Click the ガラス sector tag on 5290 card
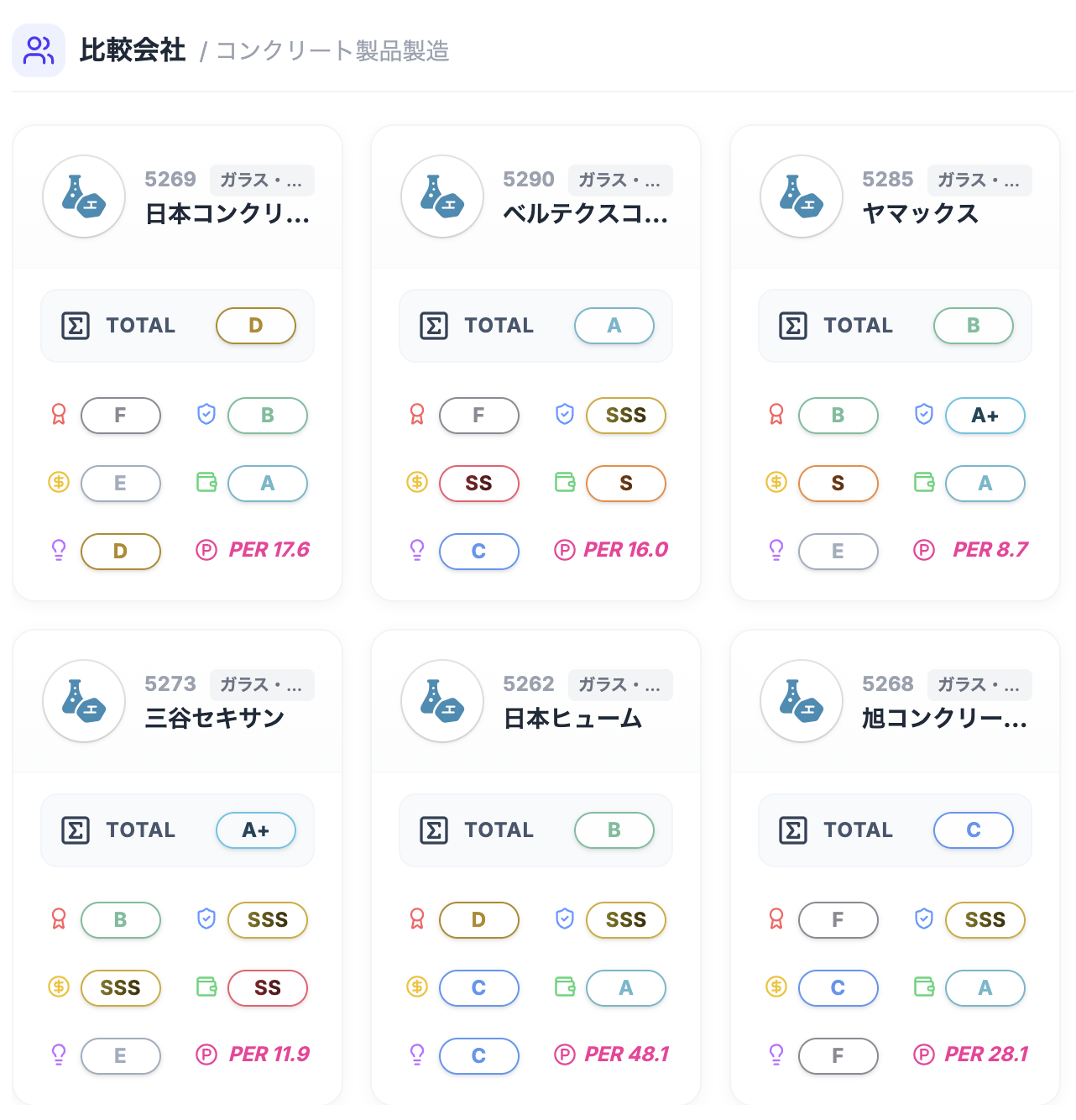 click(x=619, y=181)
